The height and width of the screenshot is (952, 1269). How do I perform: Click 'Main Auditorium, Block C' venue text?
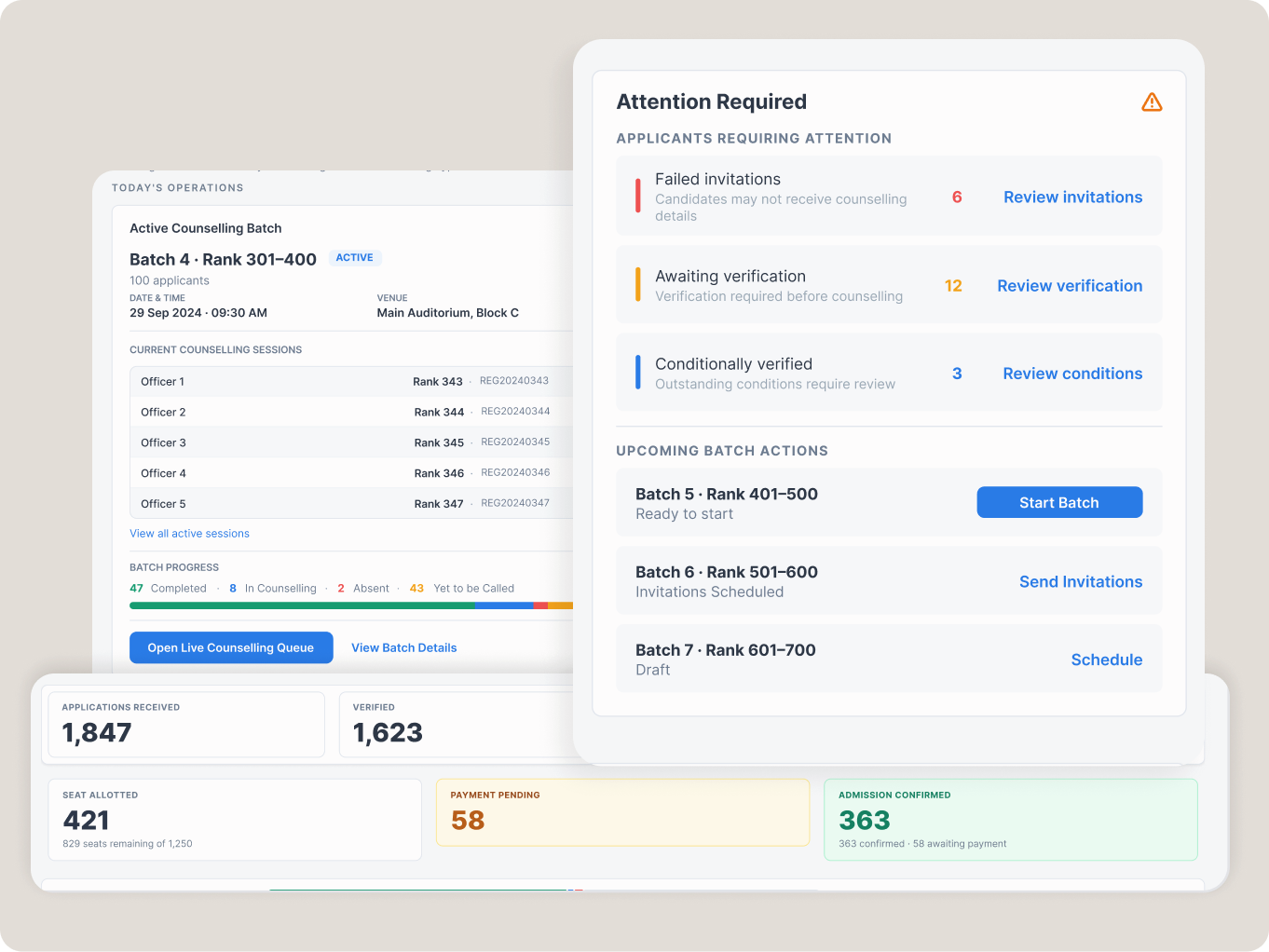pos(448,313)
